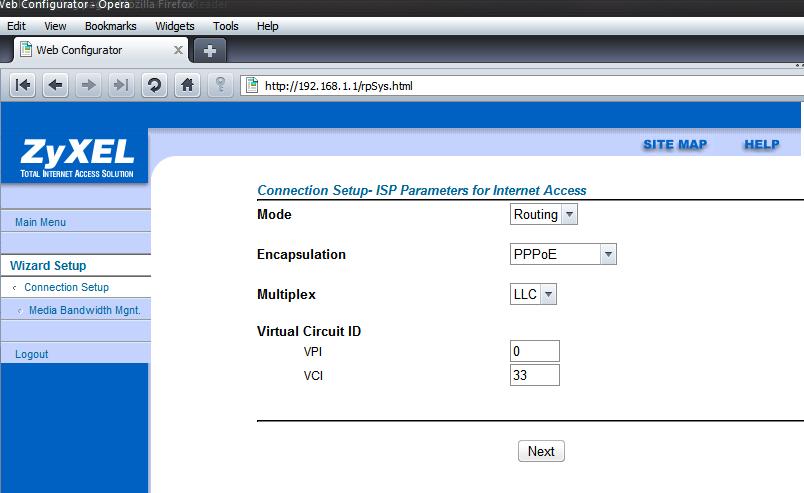Click Logout in sidebar
Viewport: 804px width, 493px height.
[31, 354]
